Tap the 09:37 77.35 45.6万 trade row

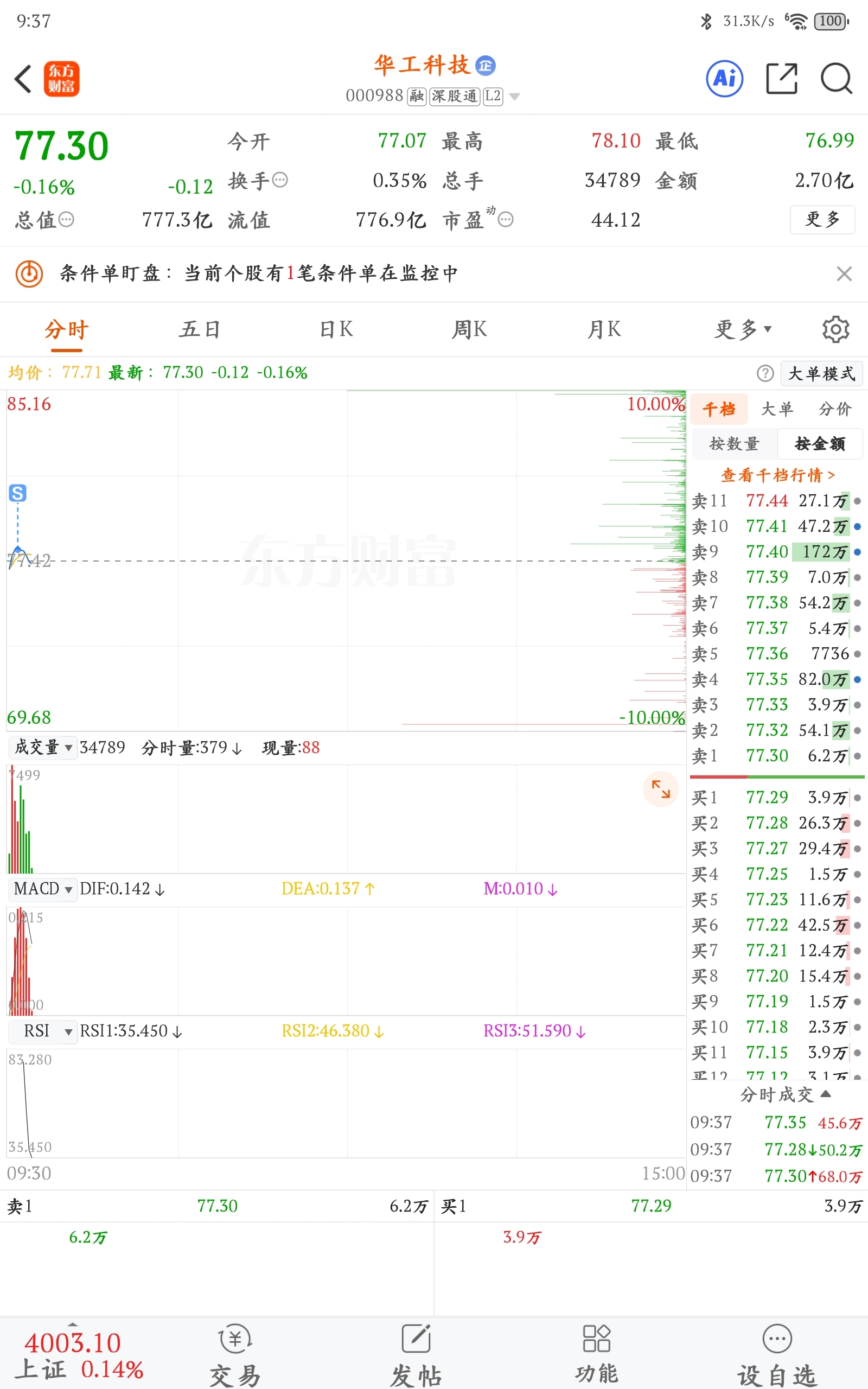click(x=776, y=1122)
